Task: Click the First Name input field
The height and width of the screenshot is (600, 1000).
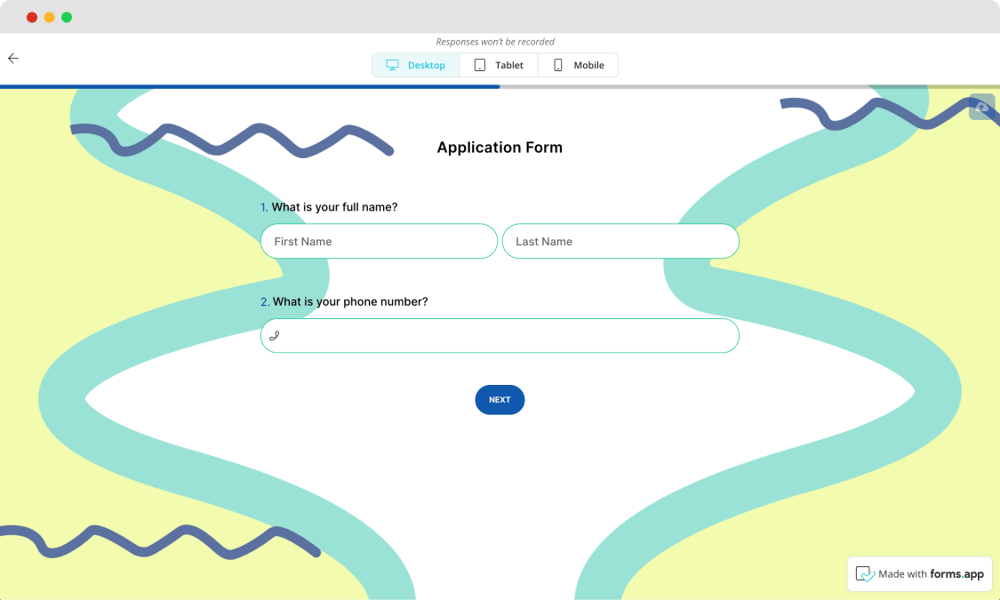Action: click(x=378, y=241)
